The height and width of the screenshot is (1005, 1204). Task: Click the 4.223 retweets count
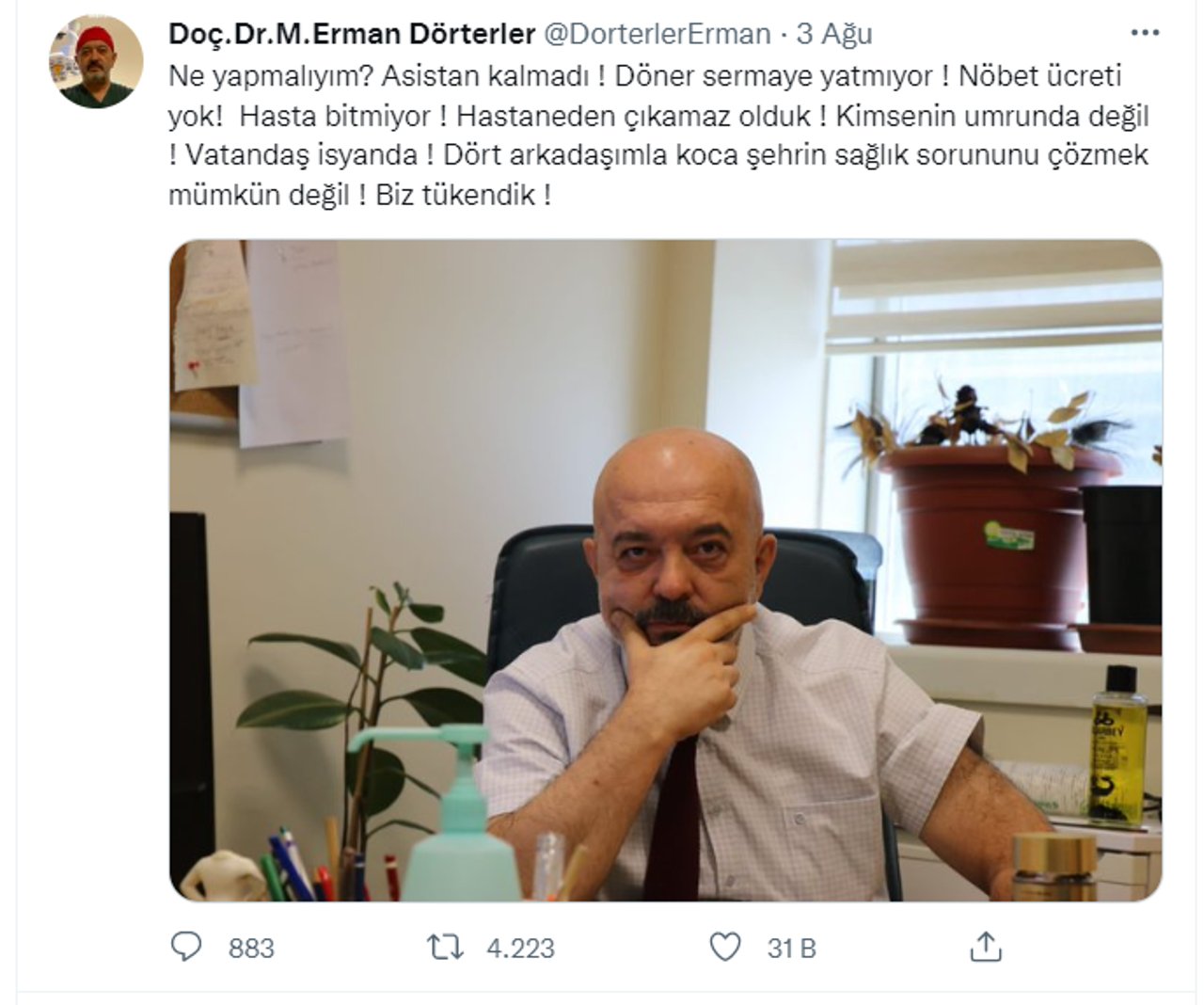pyautogui.click(x=520, y=948)
